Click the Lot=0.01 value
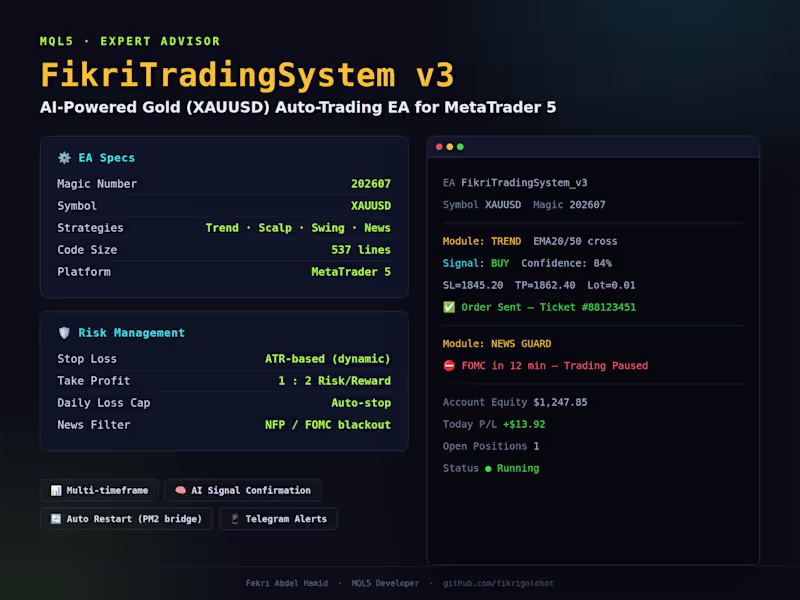 611,285
